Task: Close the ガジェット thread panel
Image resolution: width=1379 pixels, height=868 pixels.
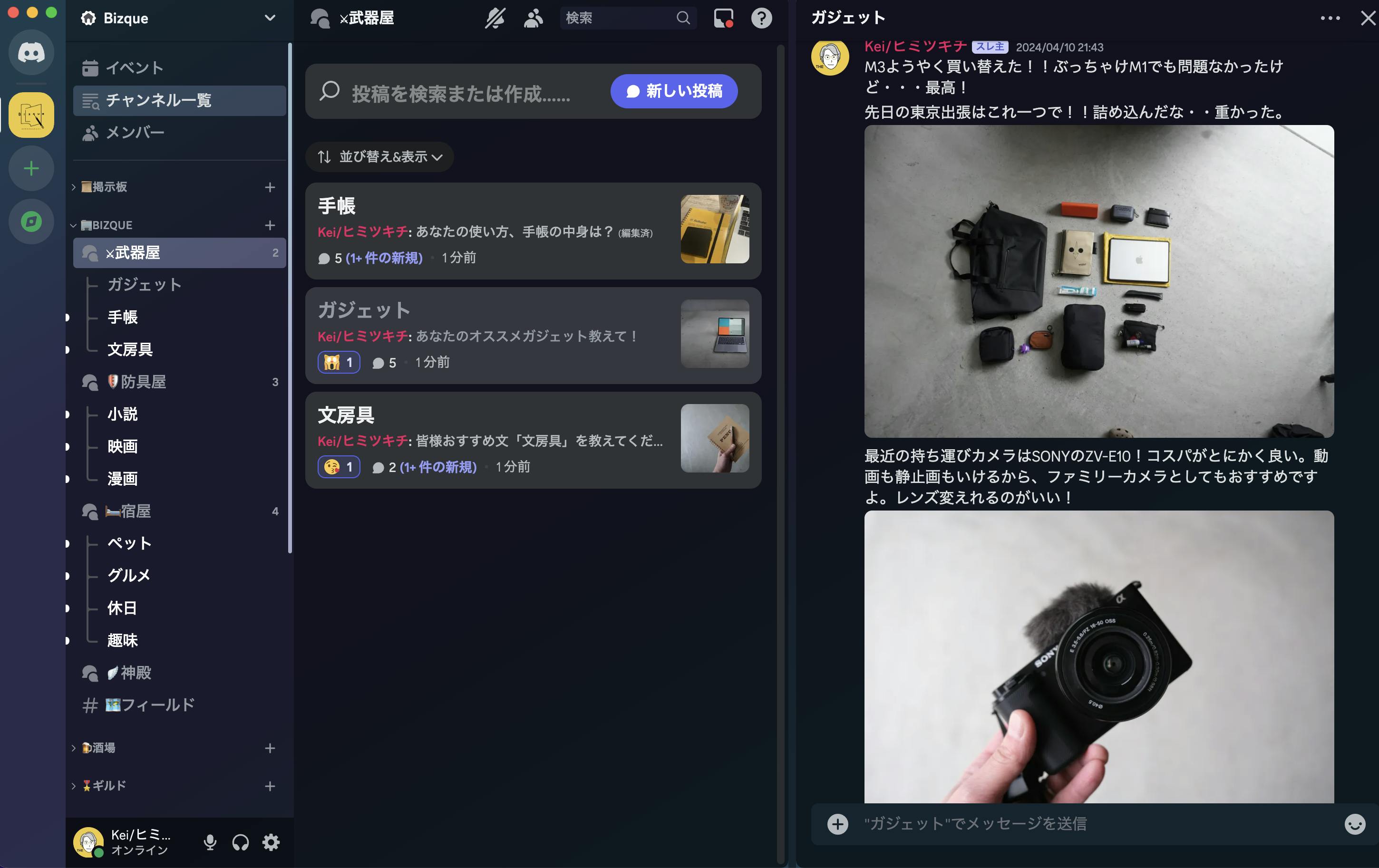Action: pyautogui.click(x=1368, y=19)
